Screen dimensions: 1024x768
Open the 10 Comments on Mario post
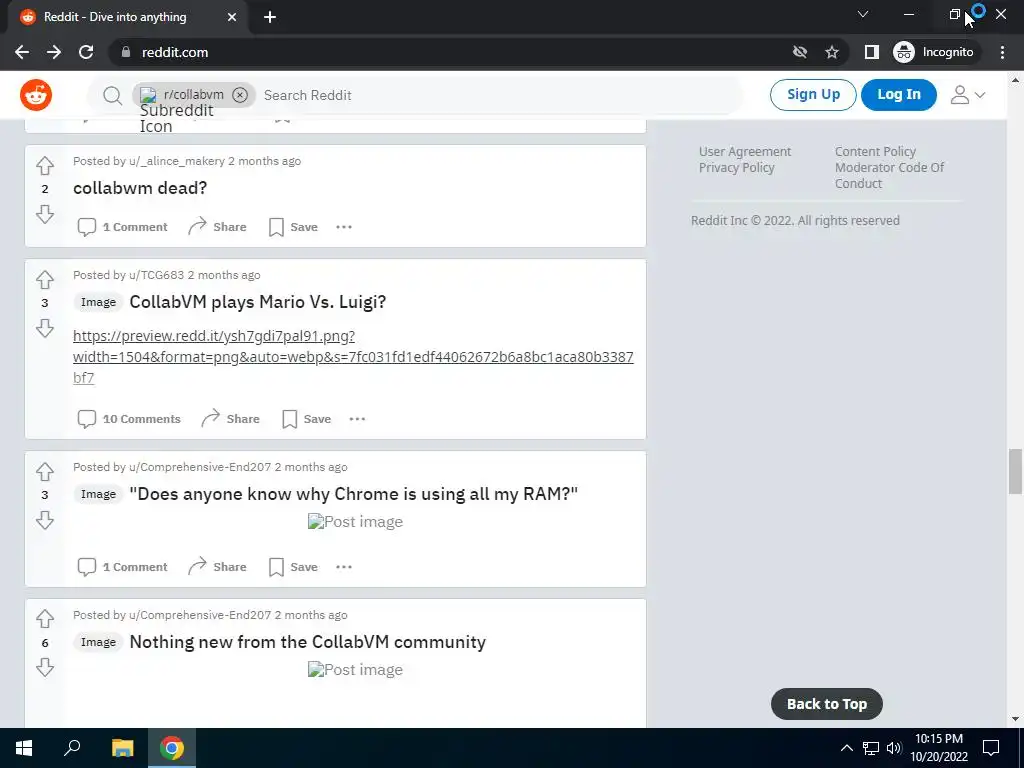pyautogui.click(x=129, y=419)
